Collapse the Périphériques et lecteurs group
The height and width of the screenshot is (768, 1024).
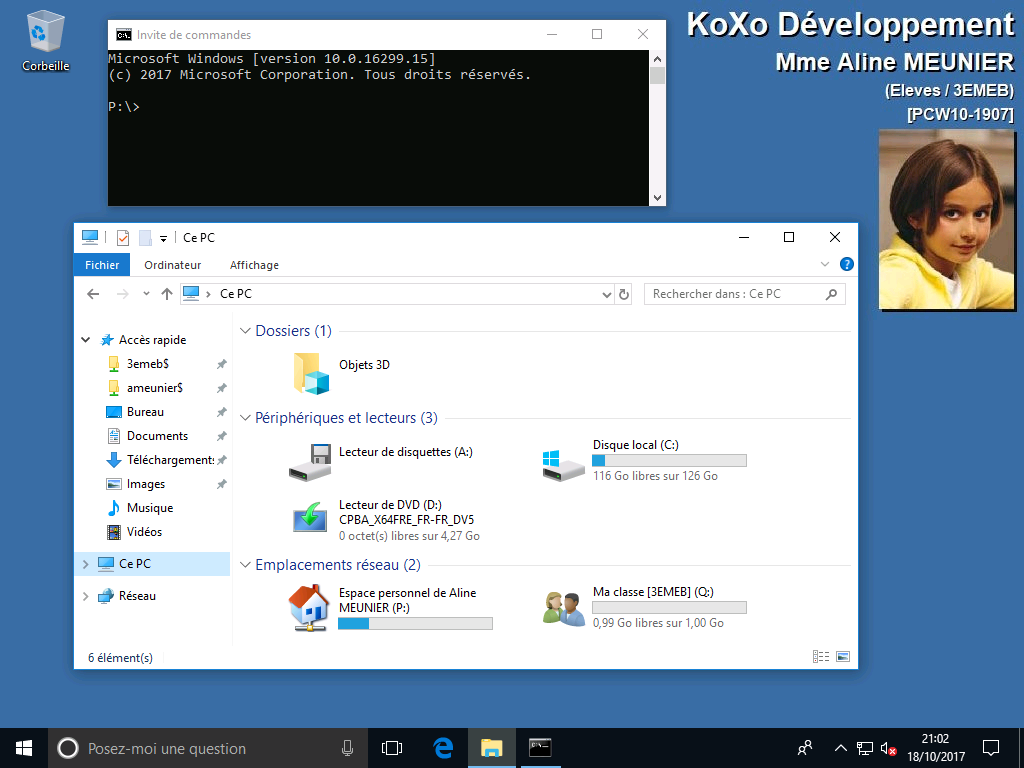pos(246,418)
